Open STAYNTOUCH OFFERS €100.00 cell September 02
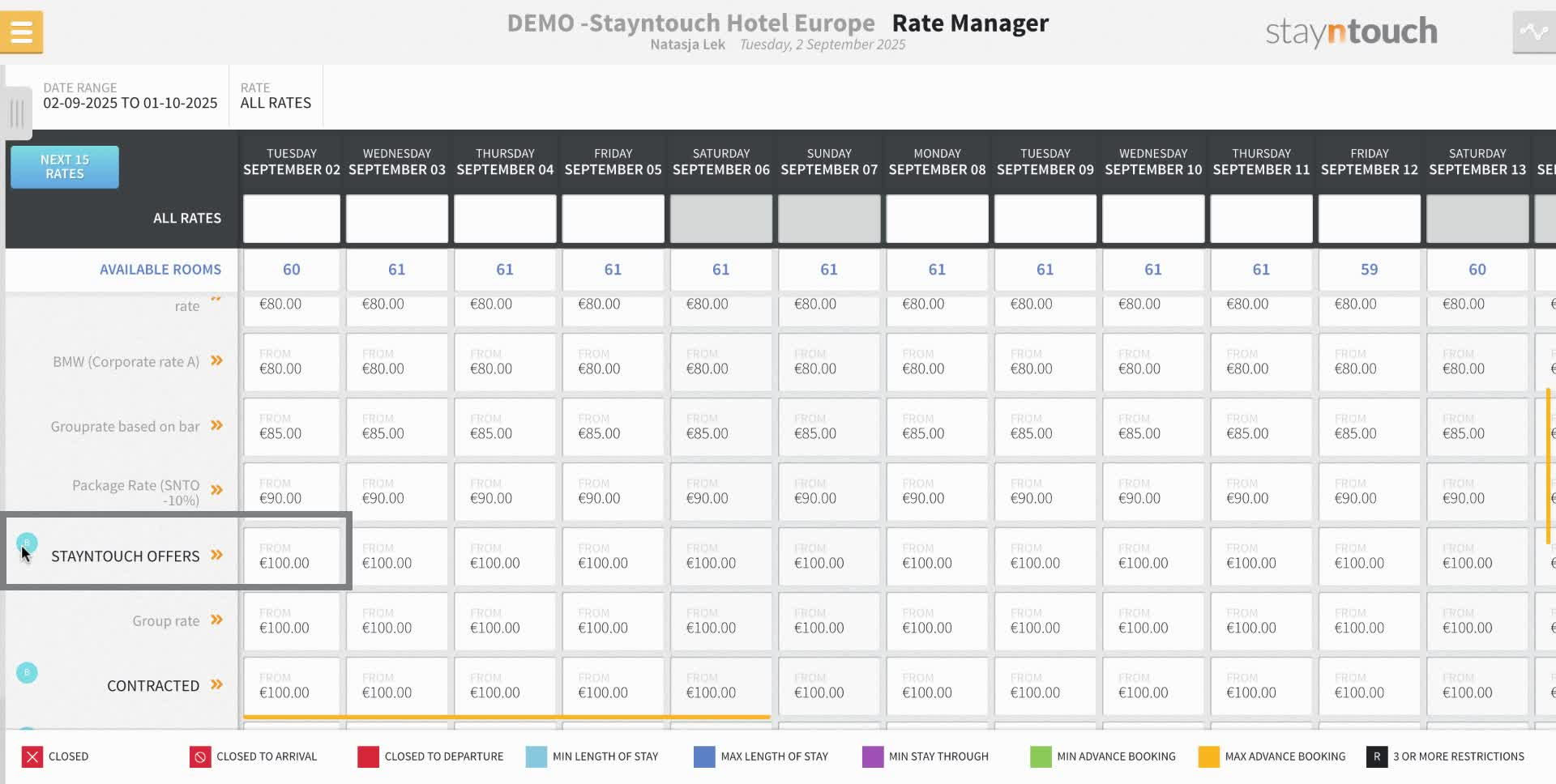Image resolution: width=1556 pixels, height=784 pixels. coord(292,556)
